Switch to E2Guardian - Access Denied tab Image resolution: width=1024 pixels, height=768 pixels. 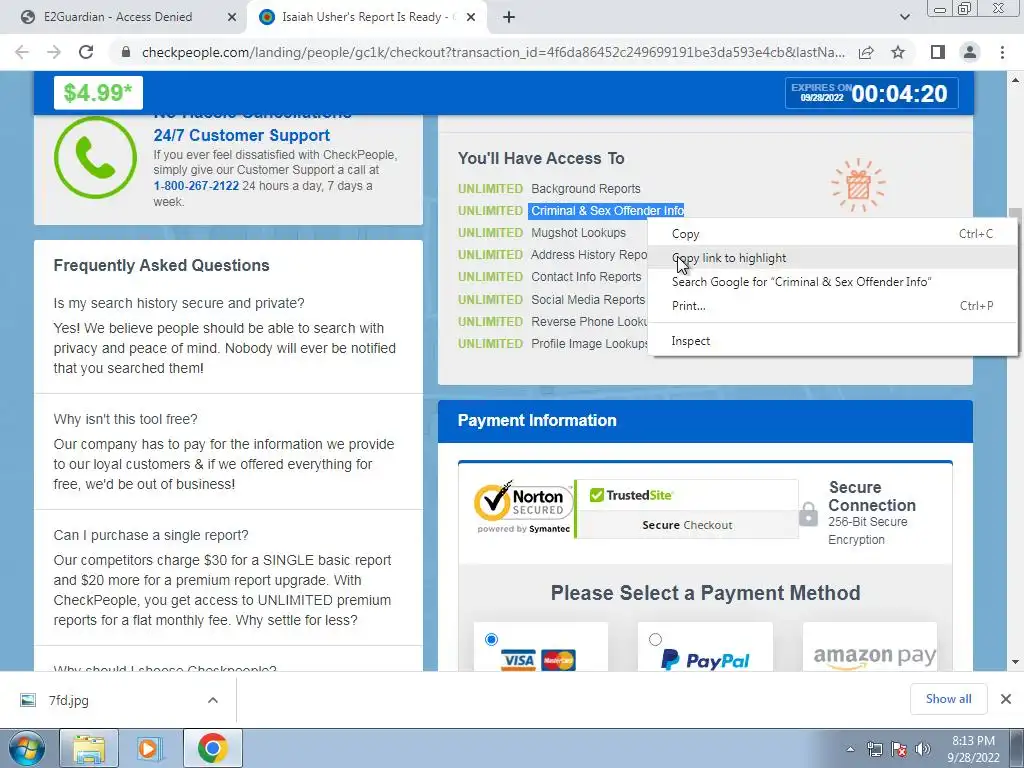pyautogui.click(x=118, y=17)
